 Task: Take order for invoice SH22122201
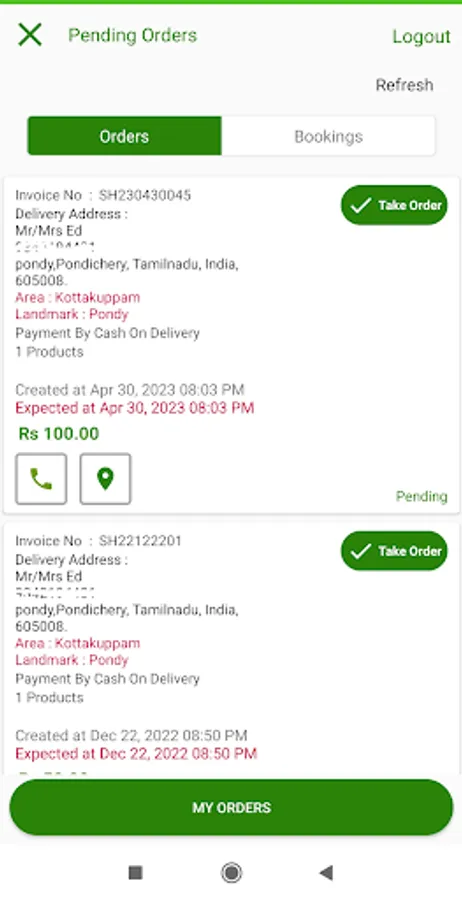394,551
